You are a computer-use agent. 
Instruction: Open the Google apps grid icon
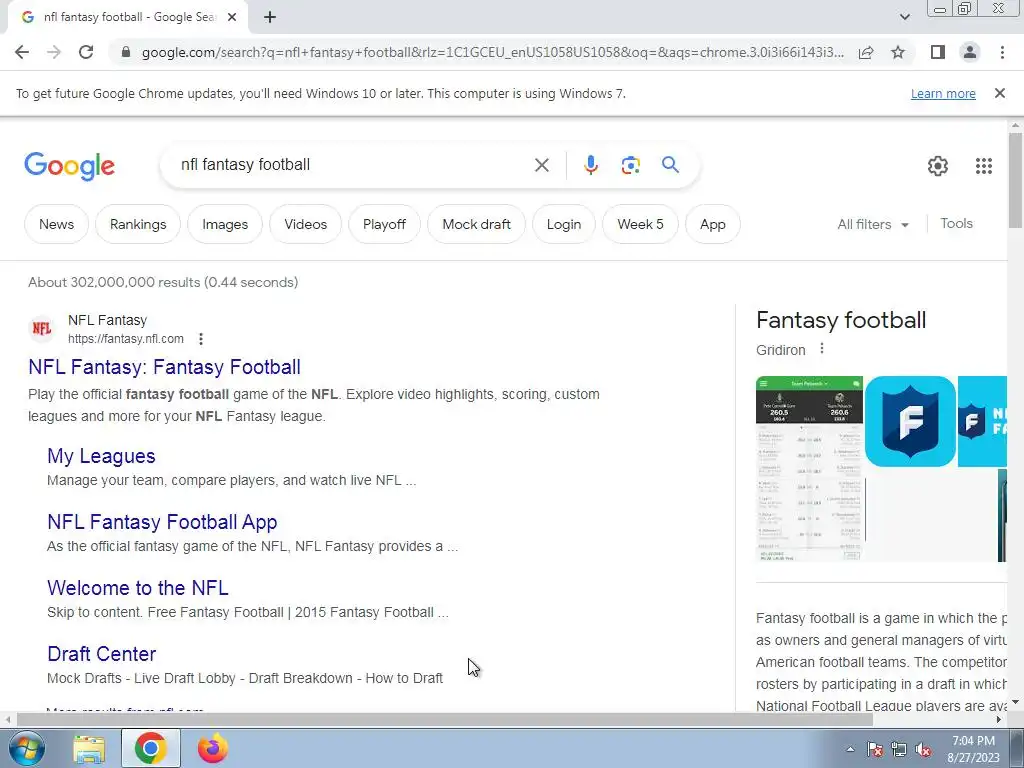pyautogui.click(x=984, y=166)
